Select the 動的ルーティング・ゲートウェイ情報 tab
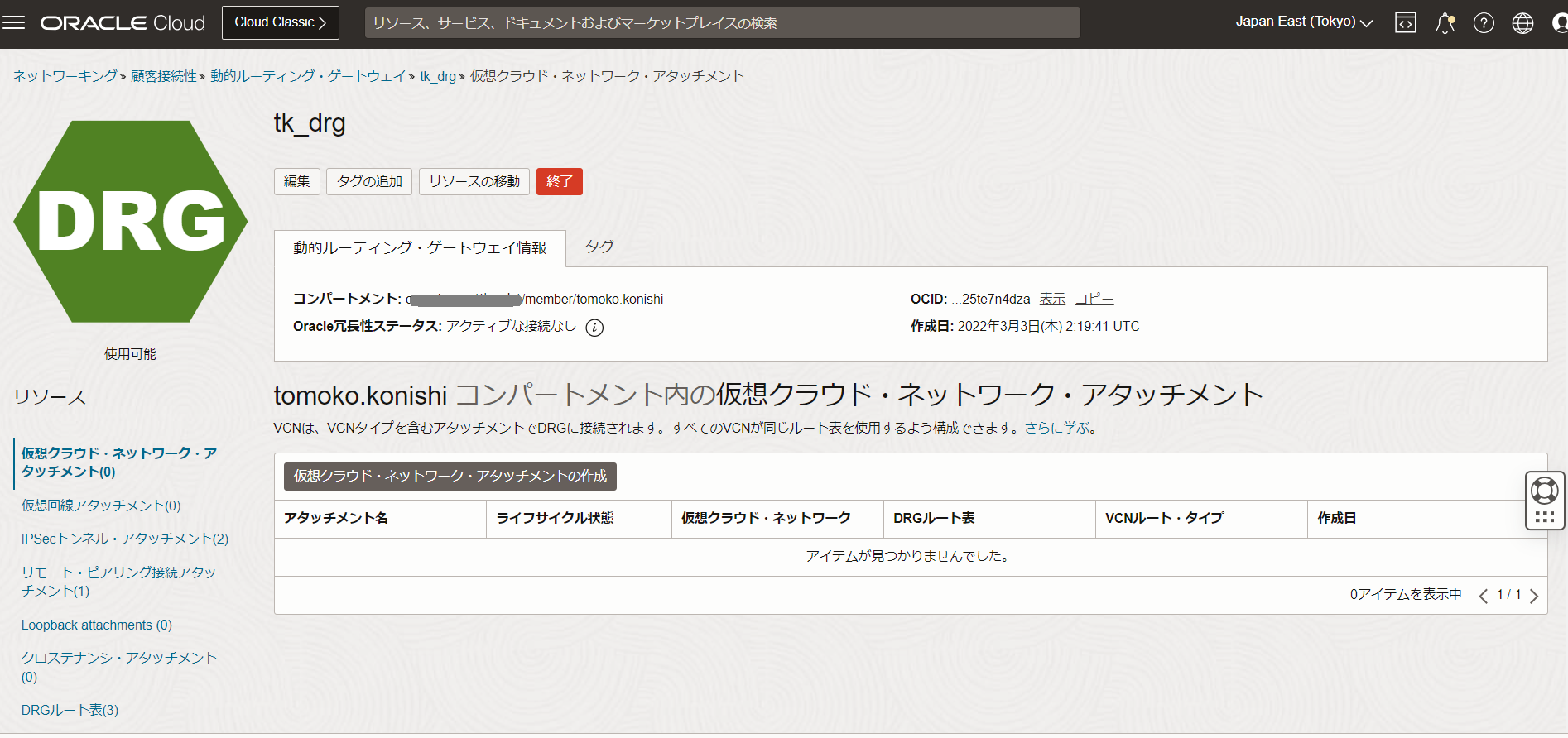Image resolution: width=1568 pixels, height=738 pixels. pos(420,248)
